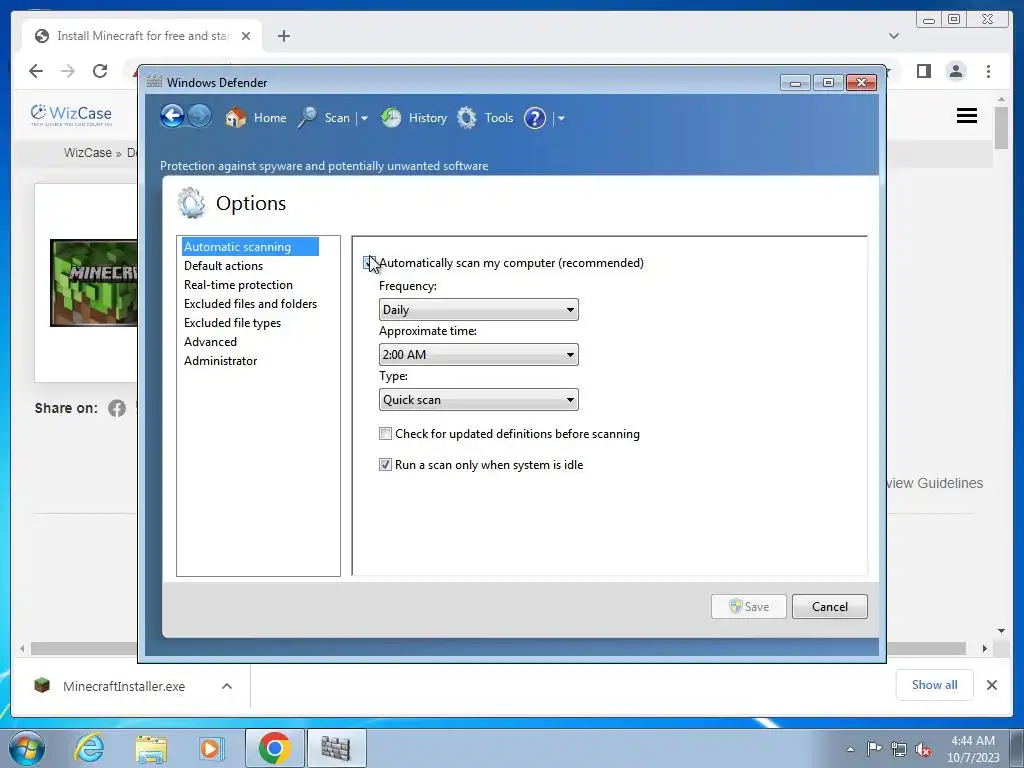Select Excluded file types option
Viewport: 1024px width, 768px height.
tap(232, 323)
